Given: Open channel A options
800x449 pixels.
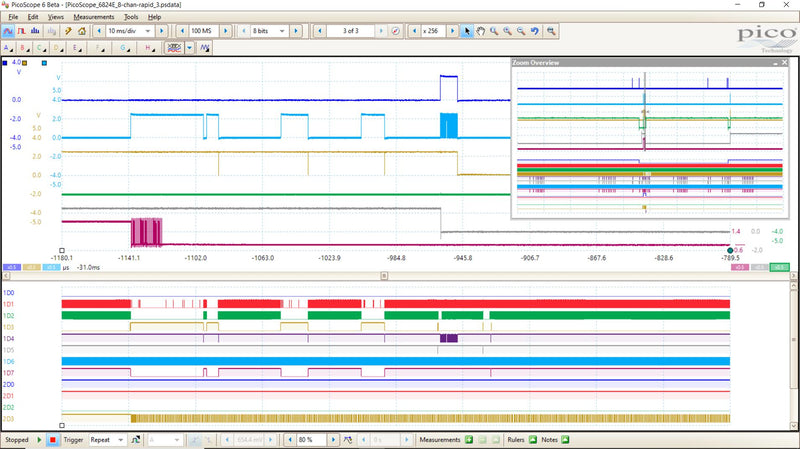Looking at the screenshot, I should coord(10,47).
